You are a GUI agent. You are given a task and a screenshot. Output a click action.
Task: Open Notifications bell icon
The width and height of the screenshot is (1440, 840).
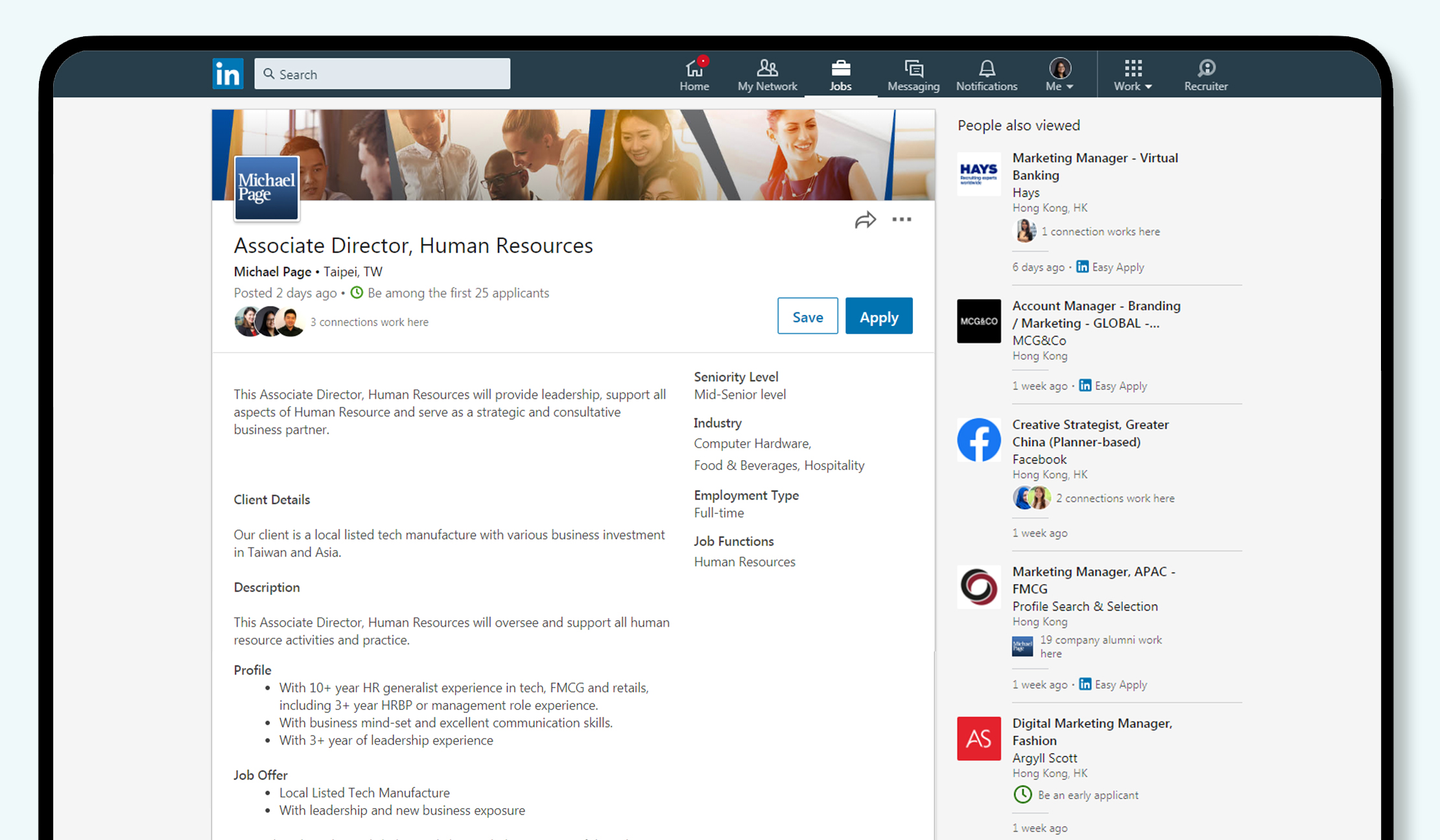point(987,68)
